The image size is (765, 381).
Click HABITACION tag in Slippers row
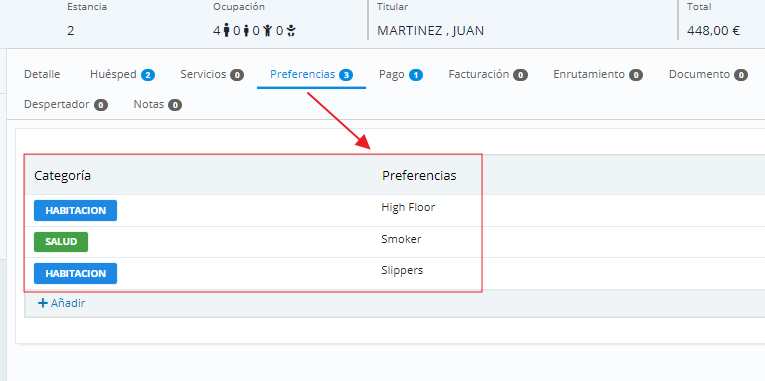click(76, 273)
